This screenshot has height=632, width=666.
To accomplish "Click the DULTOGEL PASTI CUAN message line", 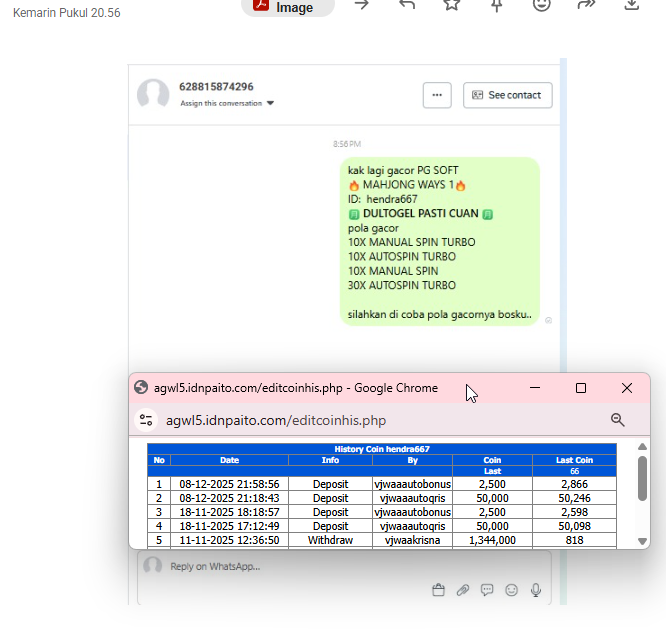I will 421,213.
